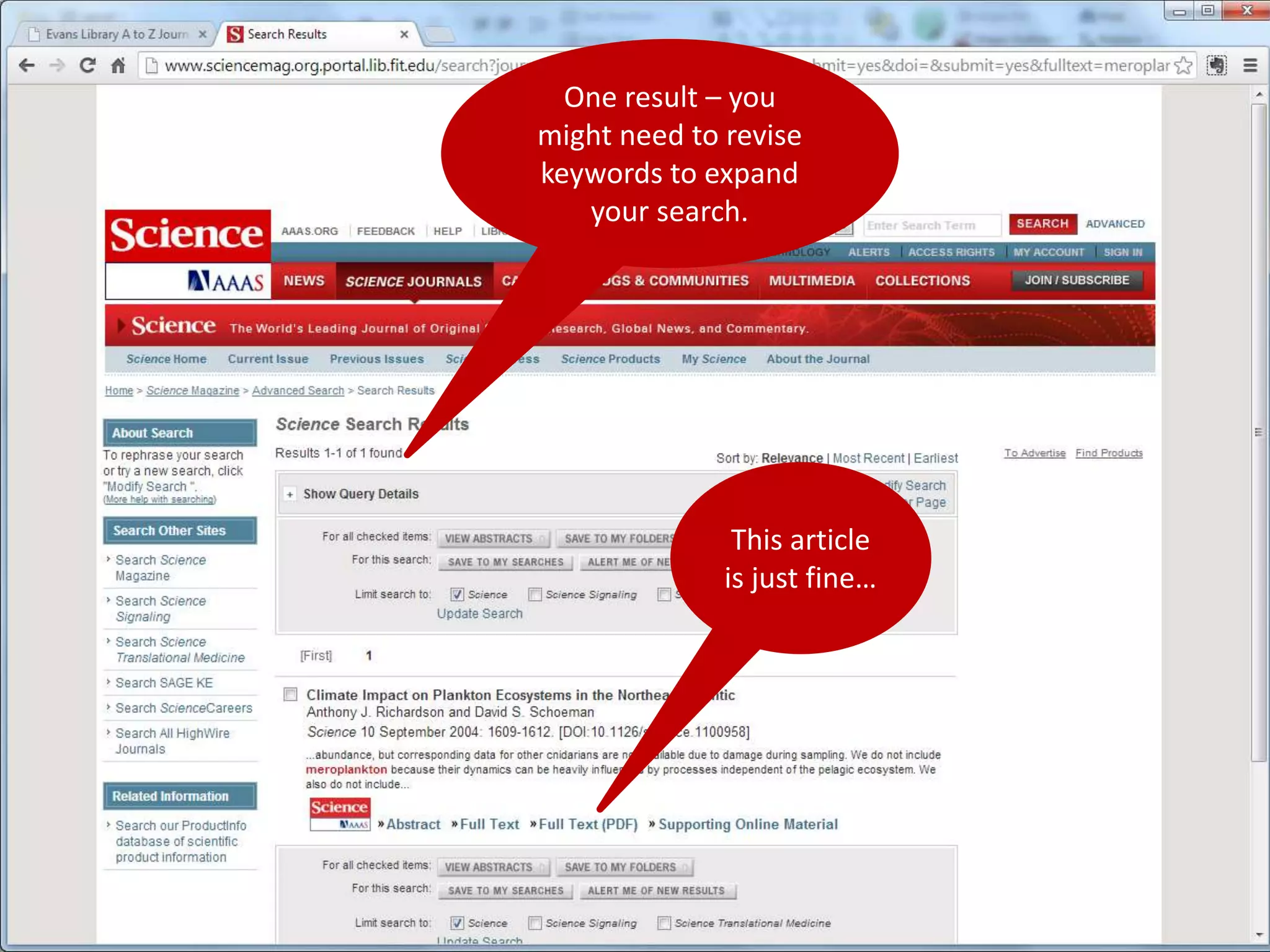
Task: Click SIGN IN link
Action: (x=1122, y=252)
